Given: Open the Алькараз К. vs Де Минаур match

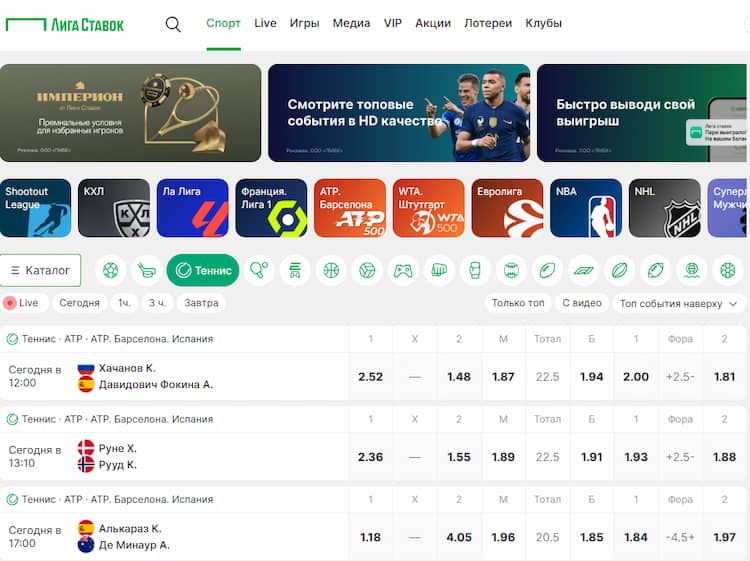Looking at the screenshot, I should pos(174,538).
